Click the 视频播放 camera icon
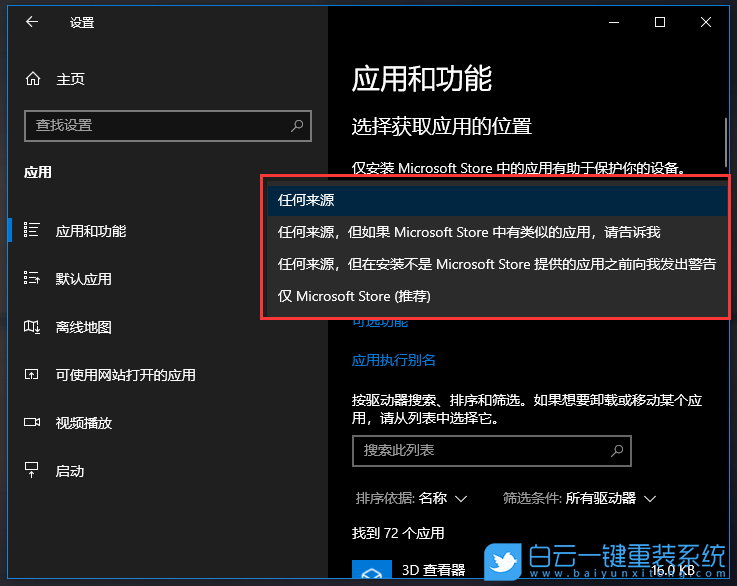The height and width of the screenshot is (586, 737). 31,422
